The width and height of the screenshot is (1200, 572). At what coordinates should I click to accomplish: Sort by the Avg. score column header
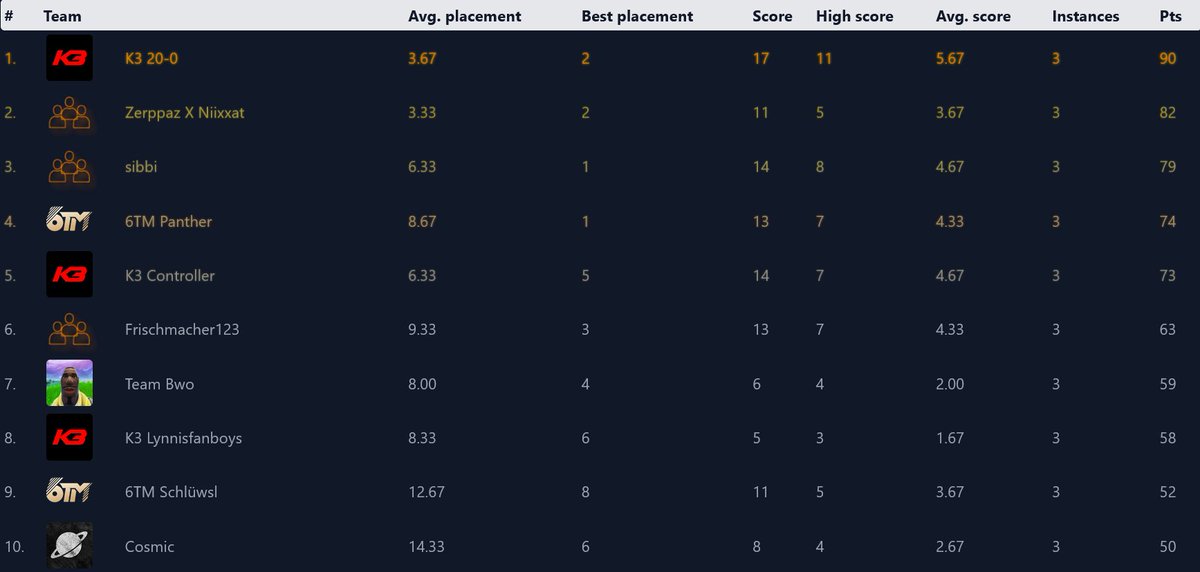[x=973, y=16]
